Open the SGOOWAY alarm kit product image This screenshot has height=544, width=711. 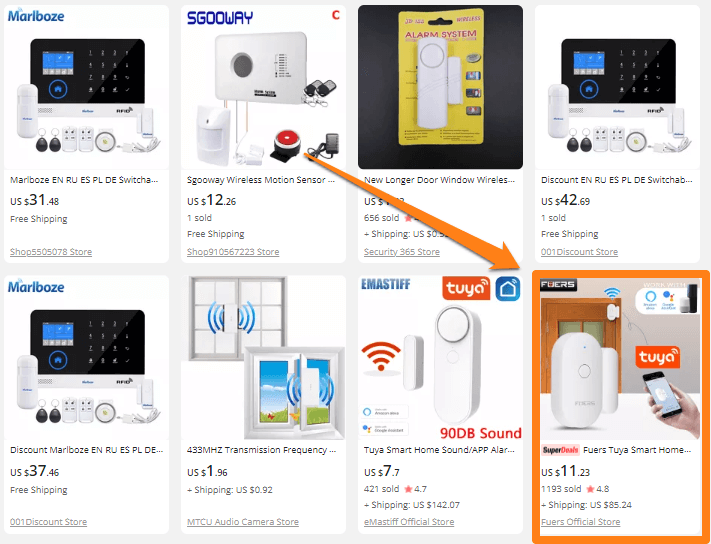point(263,87)
